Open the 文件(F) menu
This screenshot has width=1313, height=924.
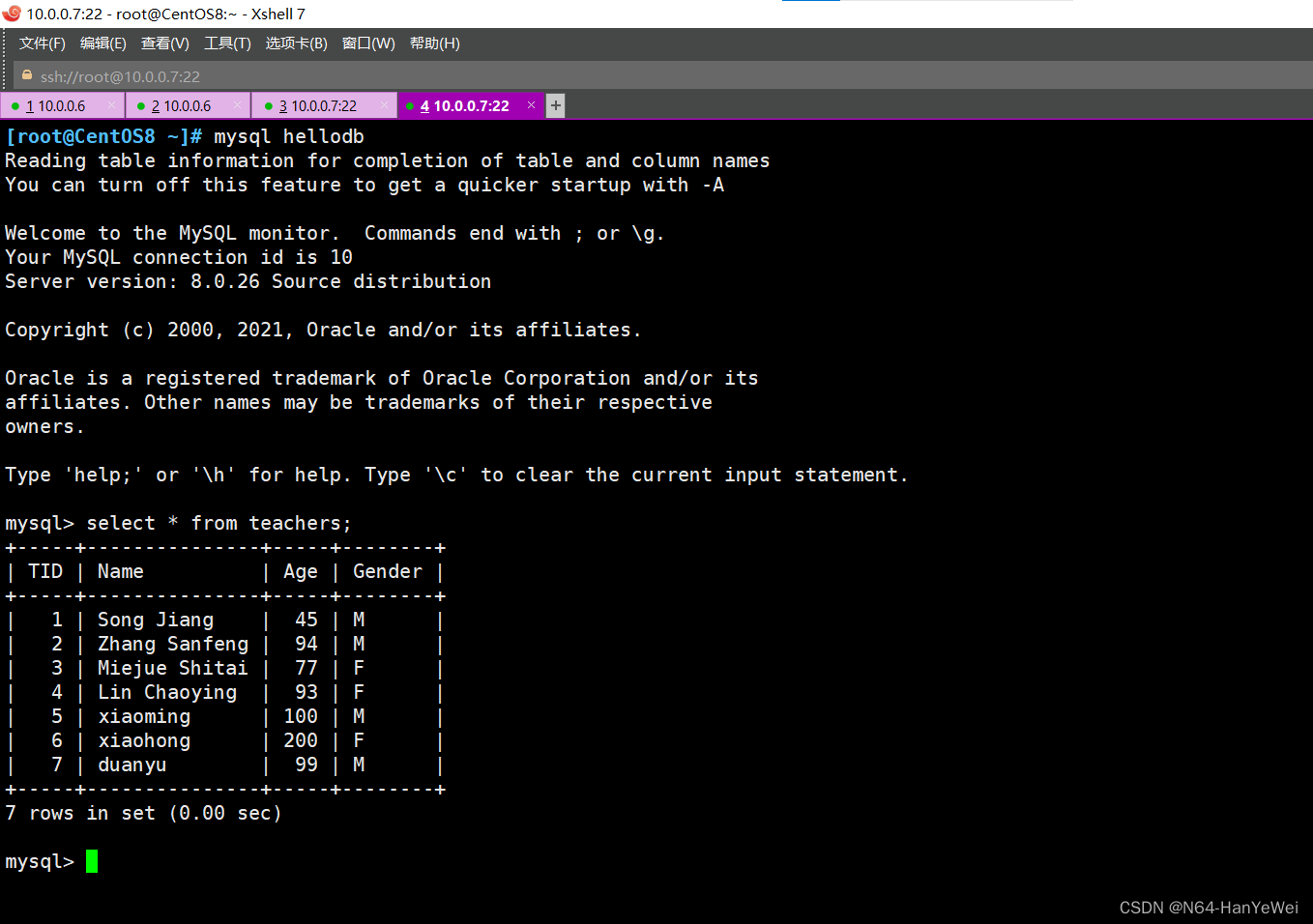coord(43,43)
